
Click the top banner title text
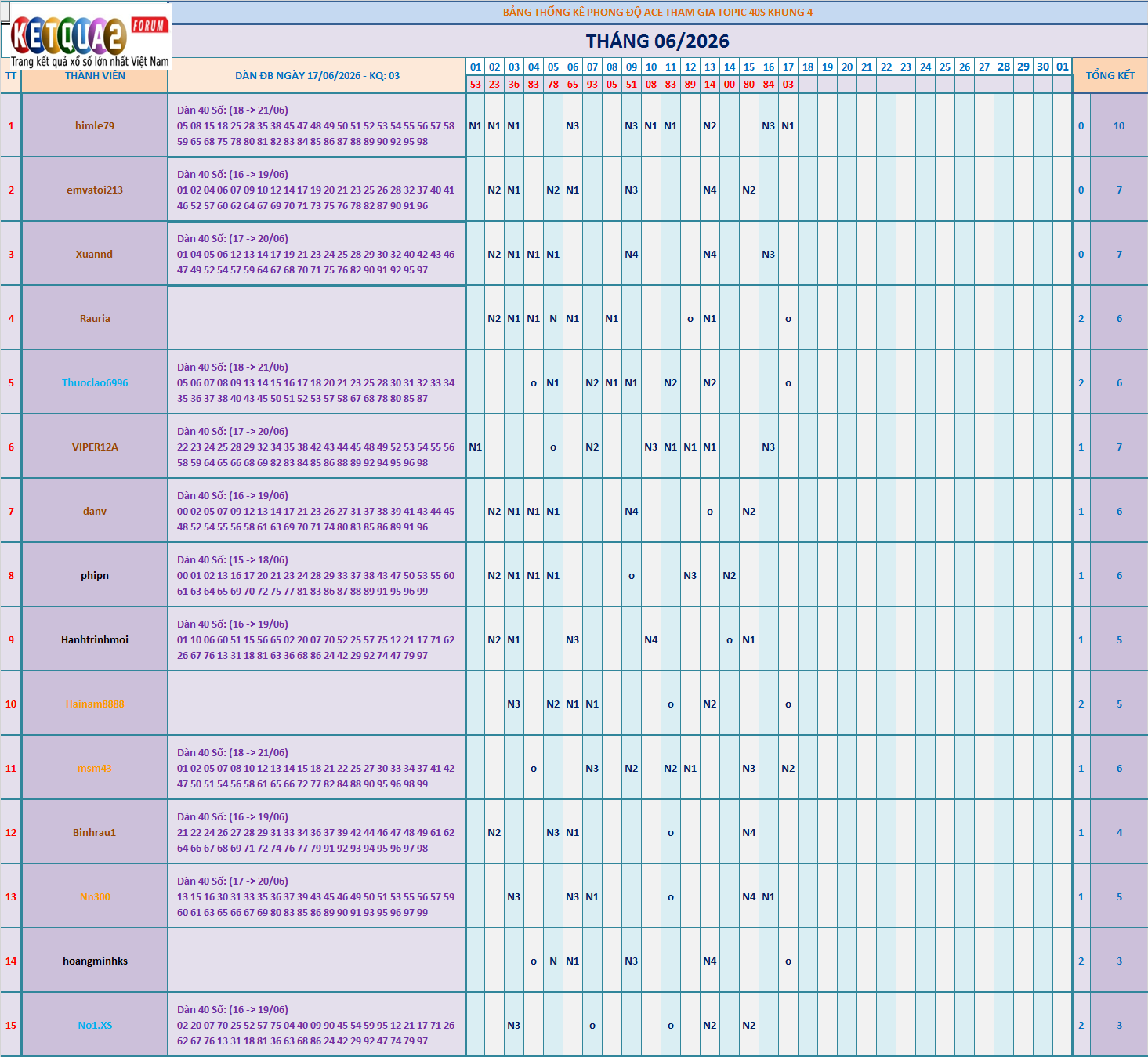point(657,12)
